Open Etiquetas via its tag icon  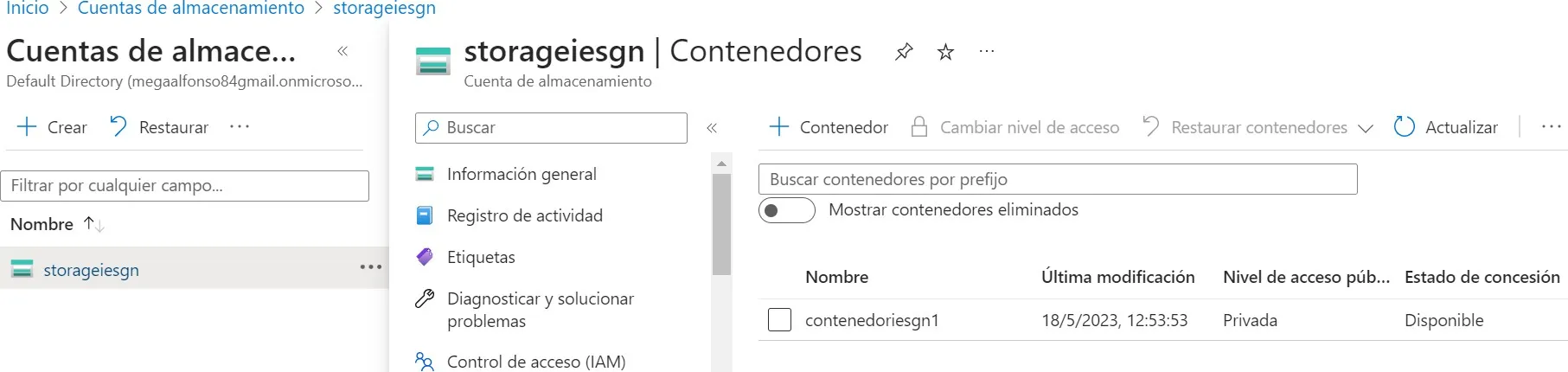[425, 257]
